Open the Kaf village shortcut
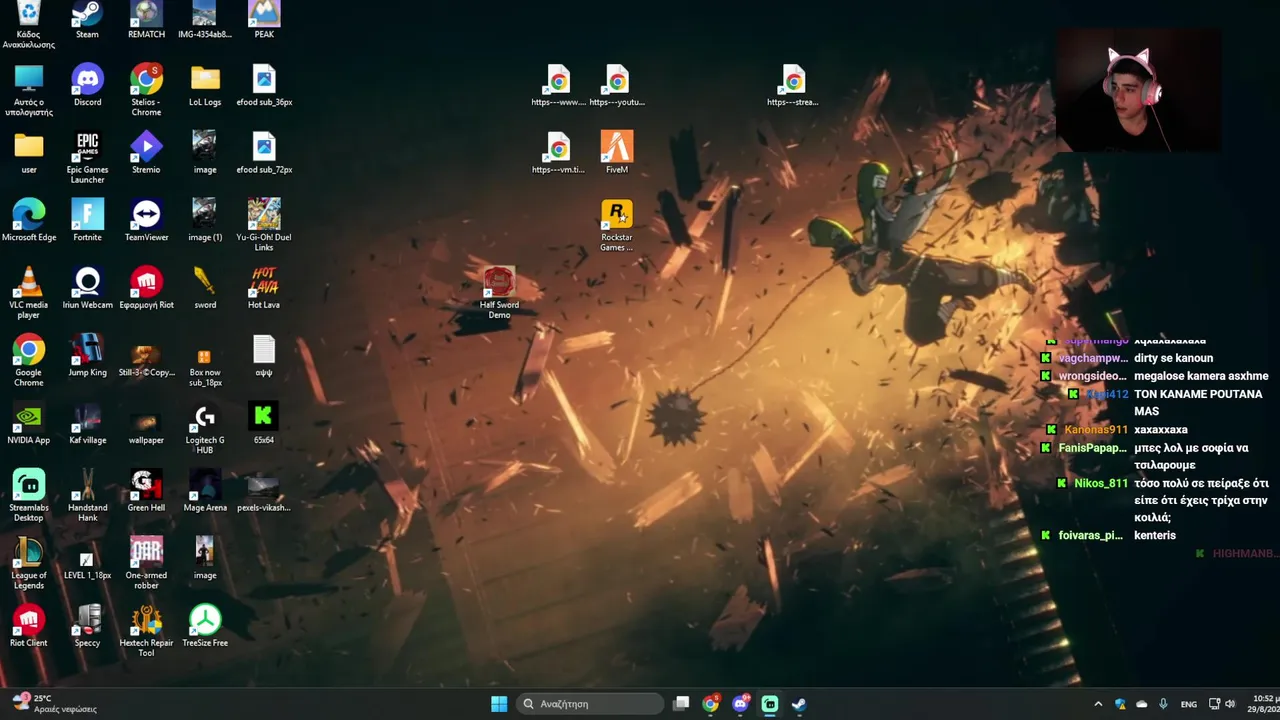Image resolution: width=1280 pixels, height=720 pixels. [87, 423]
